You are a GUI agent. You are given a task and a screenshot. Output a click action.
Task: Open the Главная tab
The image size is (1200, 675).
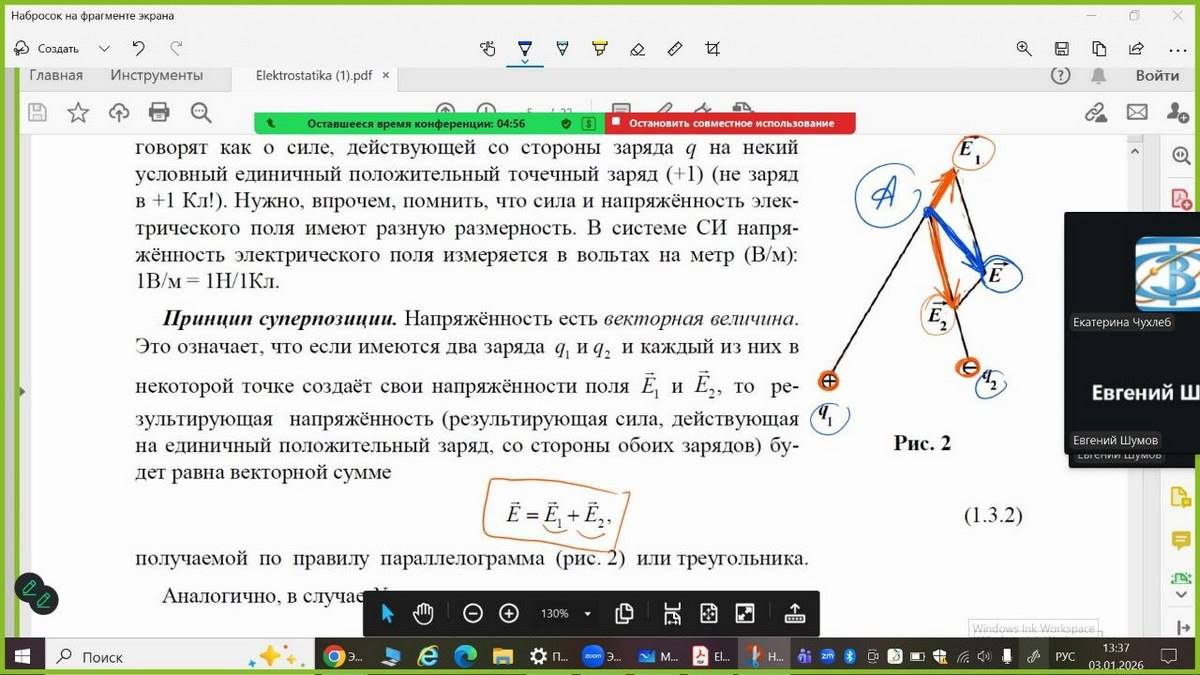coord(56,75)
